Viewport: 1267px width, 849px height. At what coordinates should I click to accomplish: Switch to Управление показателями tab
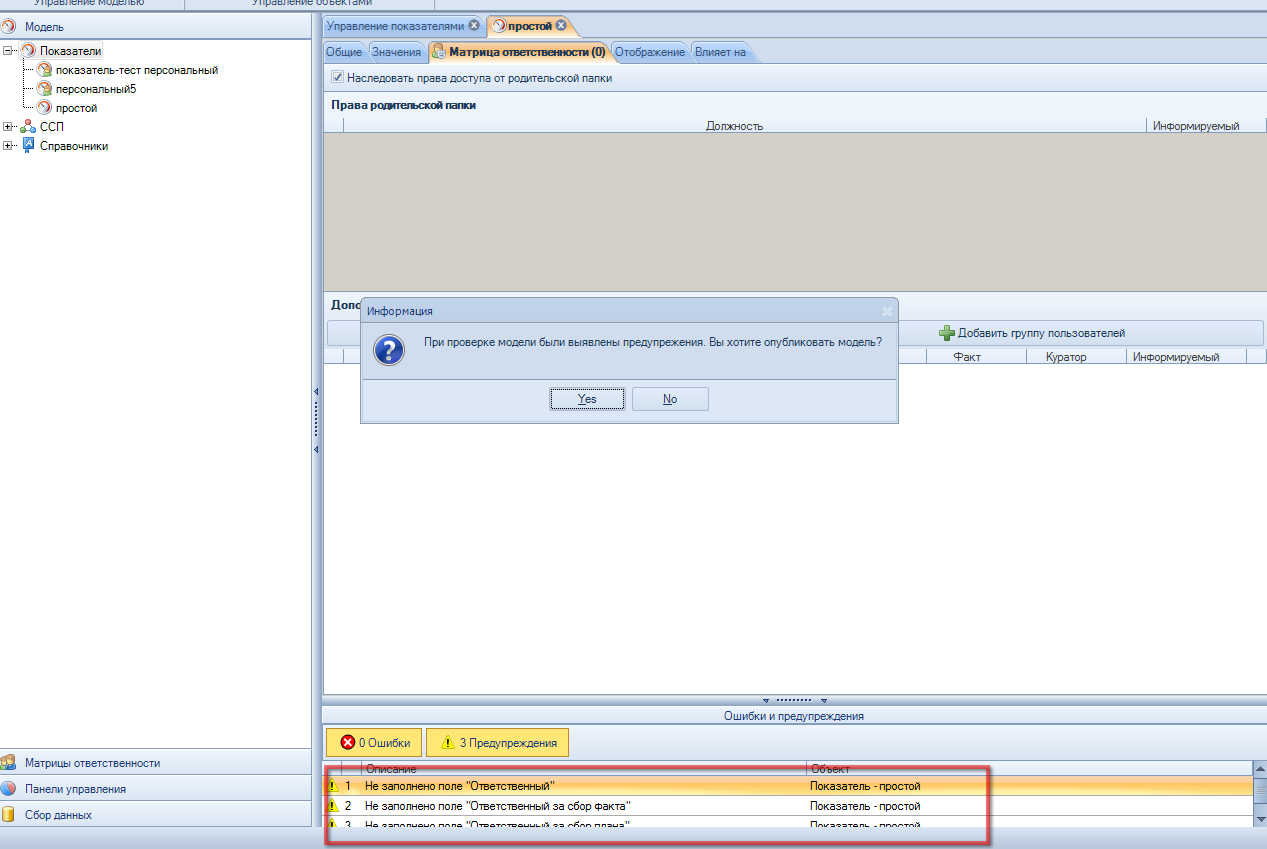pos(394,25)
